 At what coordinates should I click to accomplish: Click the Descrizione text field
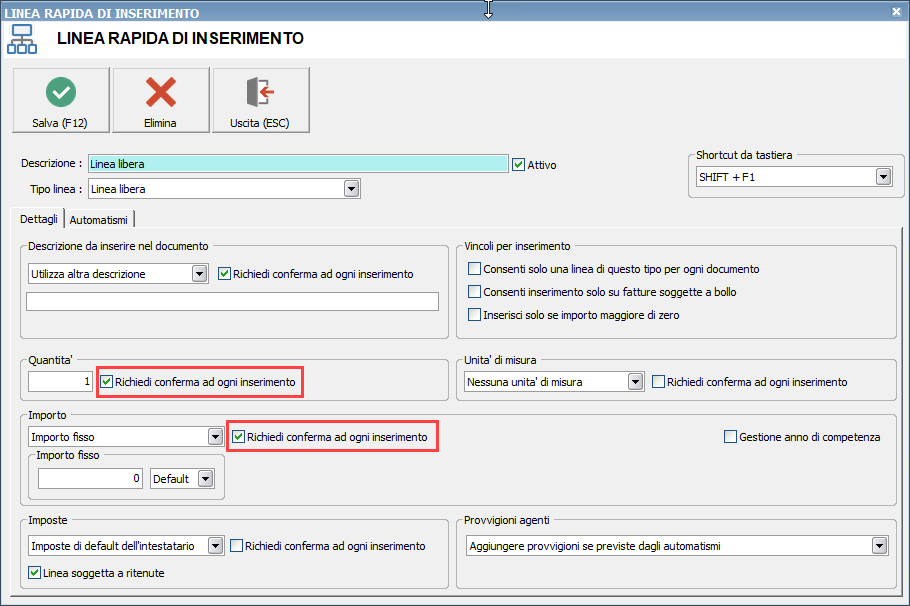coord(298,164)
